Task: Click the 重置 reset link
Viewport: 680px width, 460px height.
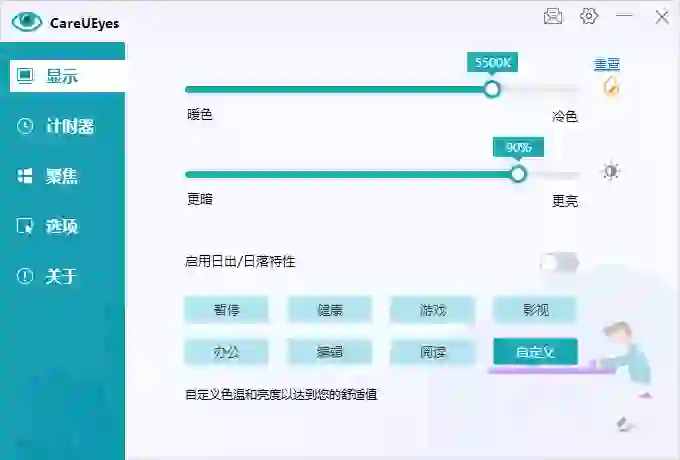Action: [607, 64]
